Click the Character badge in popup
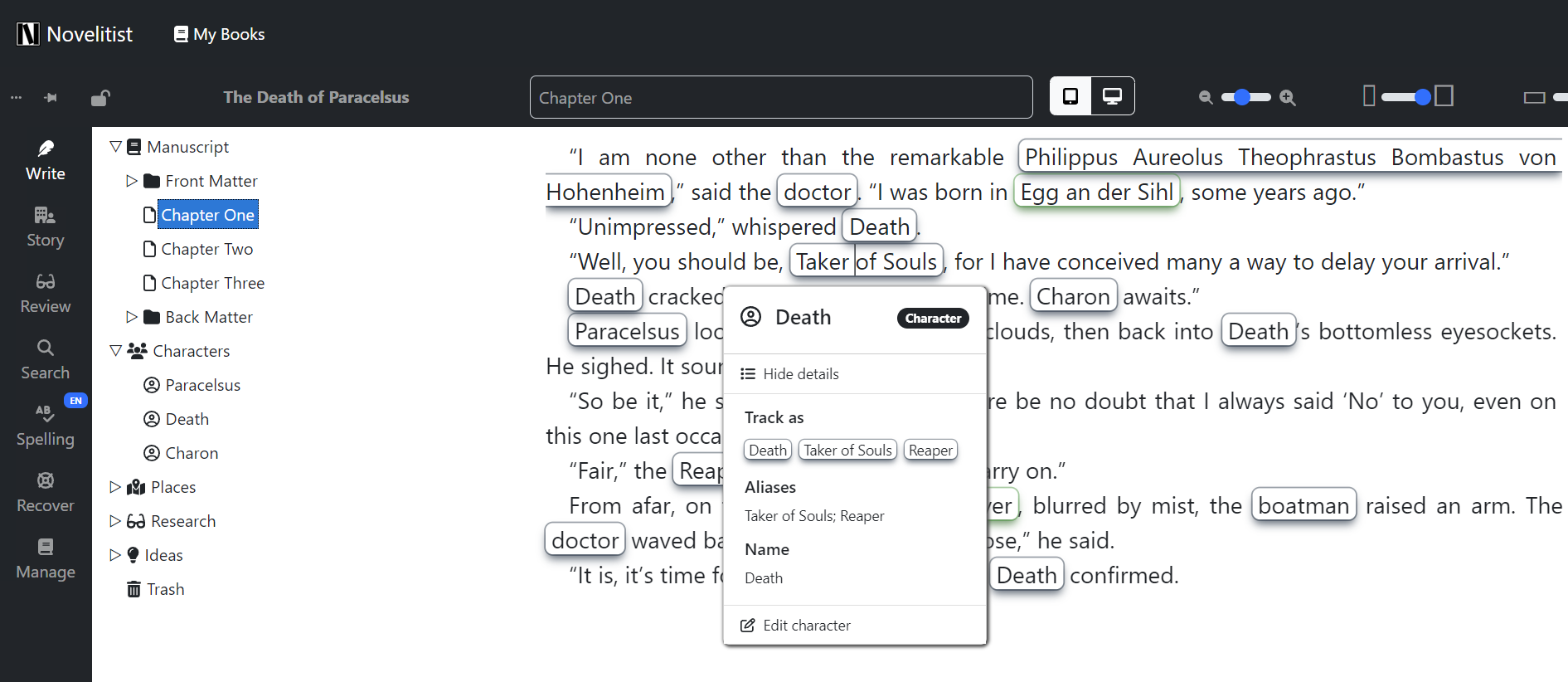This screenshot has height=682, width=1568. tap(933, 319)
